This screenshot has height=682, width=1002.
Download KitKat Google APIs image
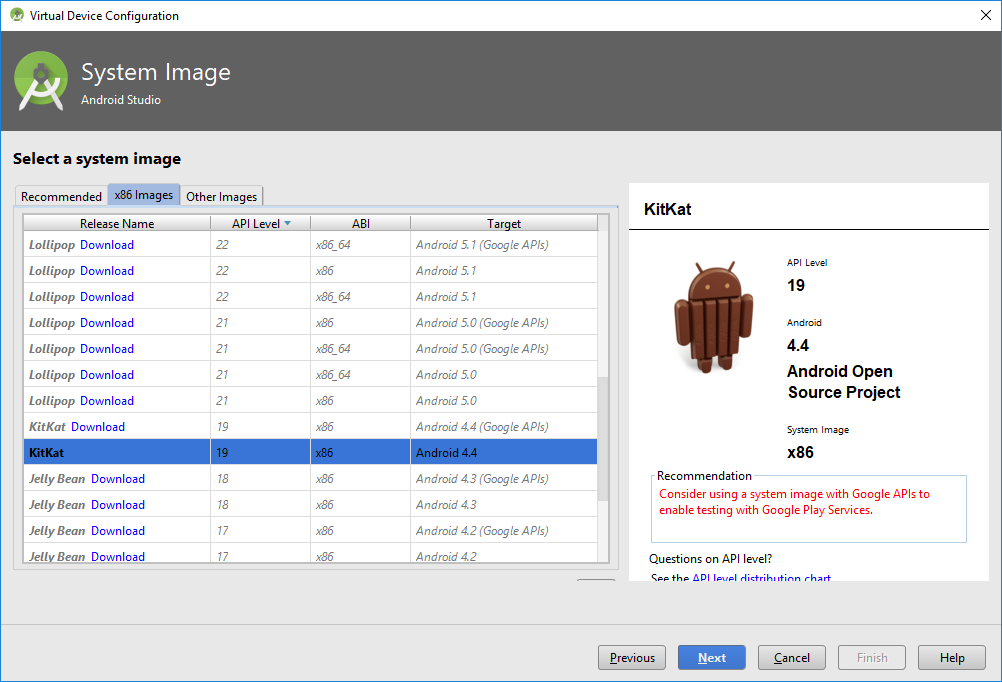tap(98, 427)
